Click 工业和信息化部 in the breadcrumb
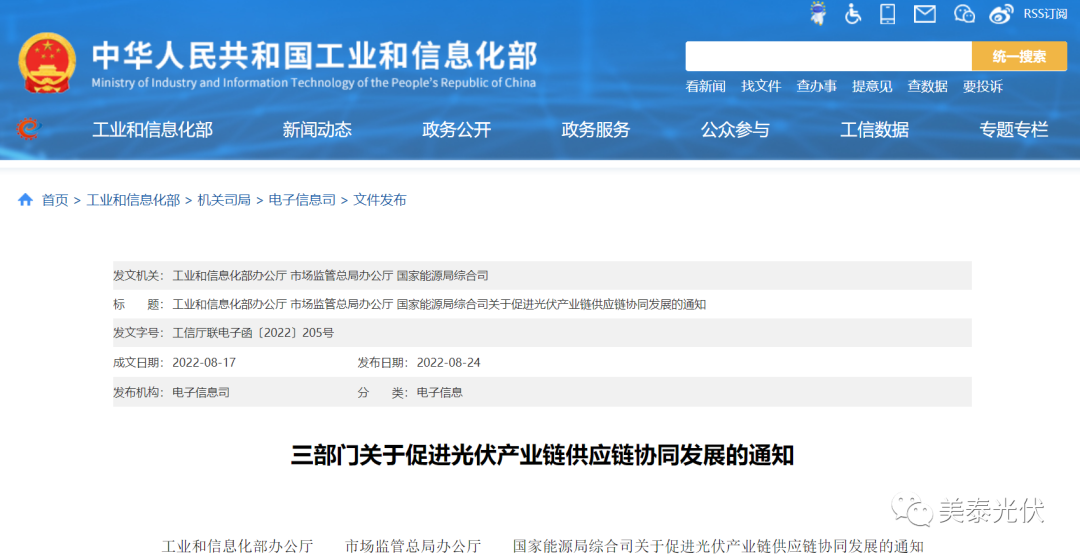Viewport: 1080px width, 558px height. point(133,200)
